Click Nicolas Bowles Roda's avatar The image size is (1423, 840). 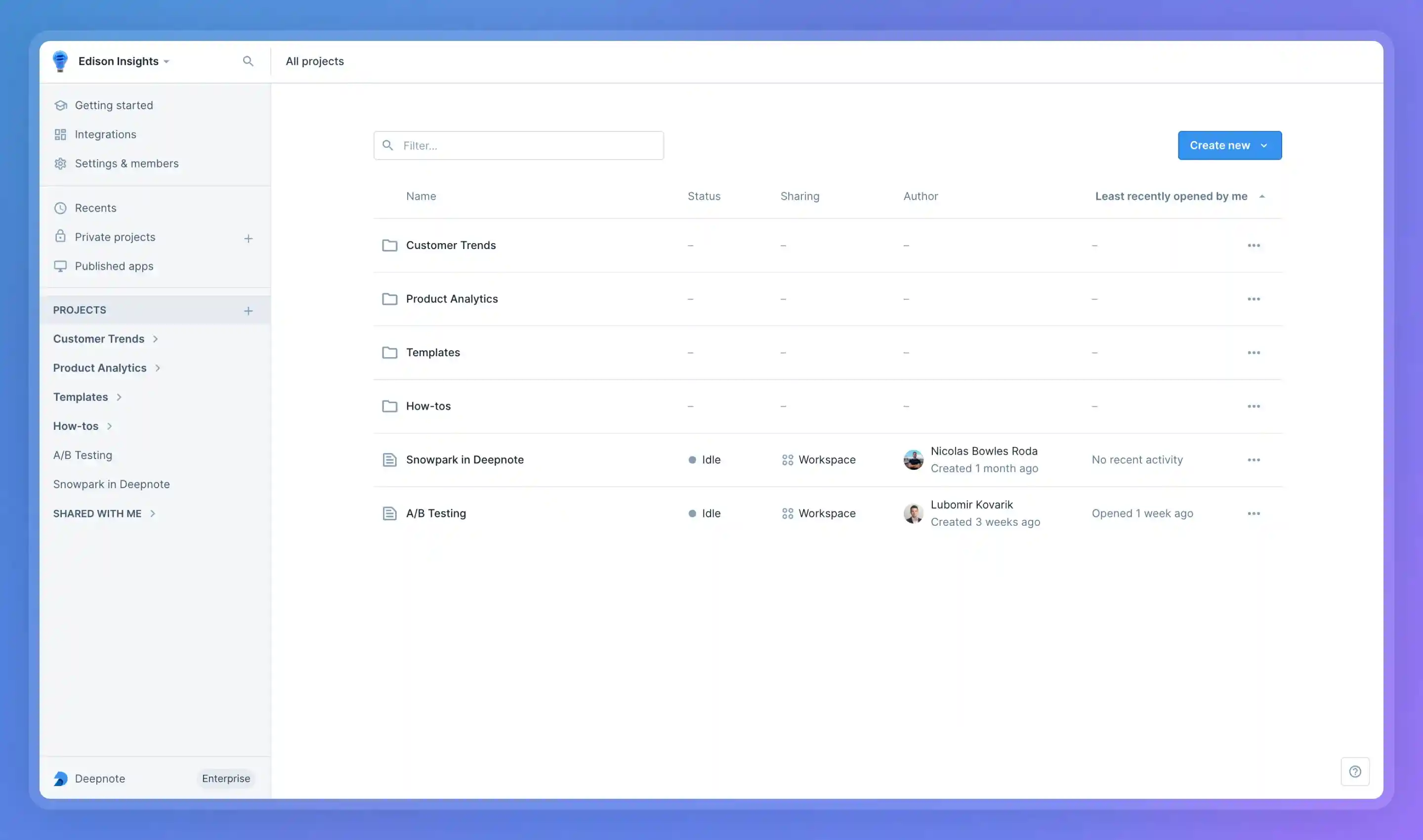(x=913, y=460)
